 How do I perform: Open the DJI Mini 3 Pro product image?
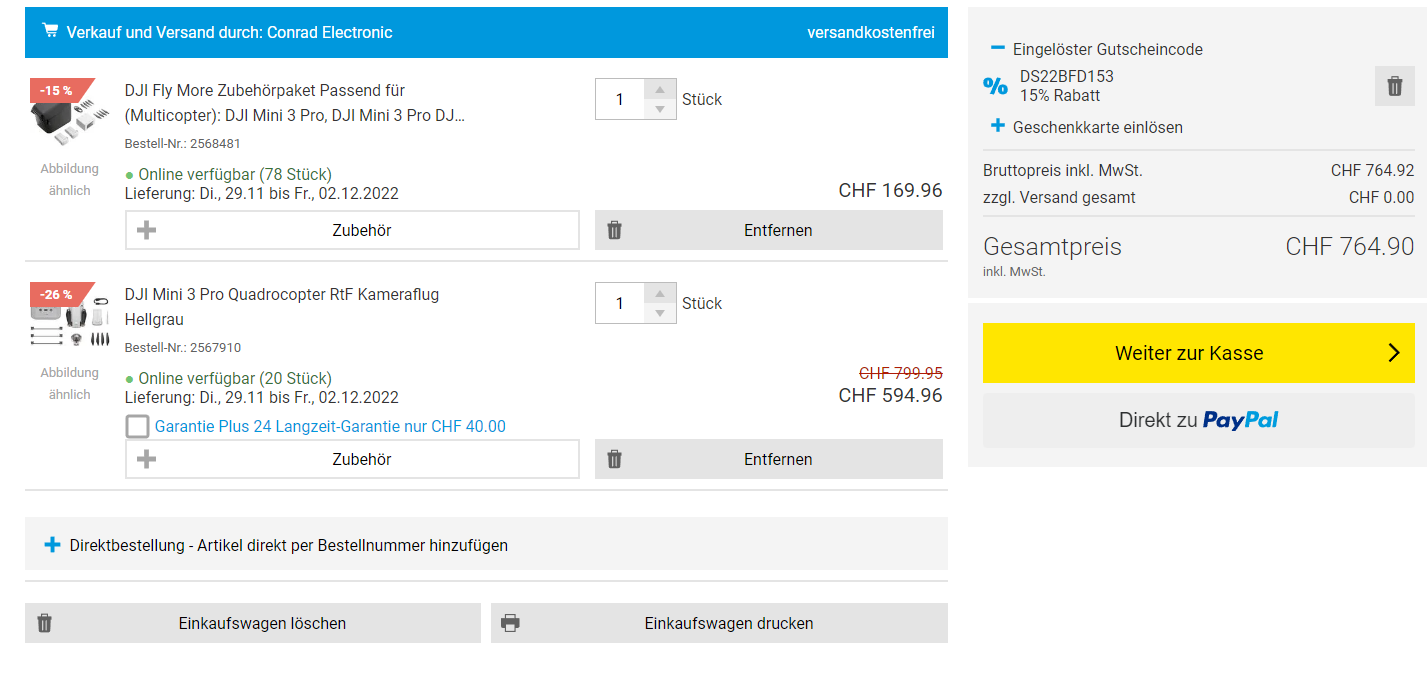68,322
